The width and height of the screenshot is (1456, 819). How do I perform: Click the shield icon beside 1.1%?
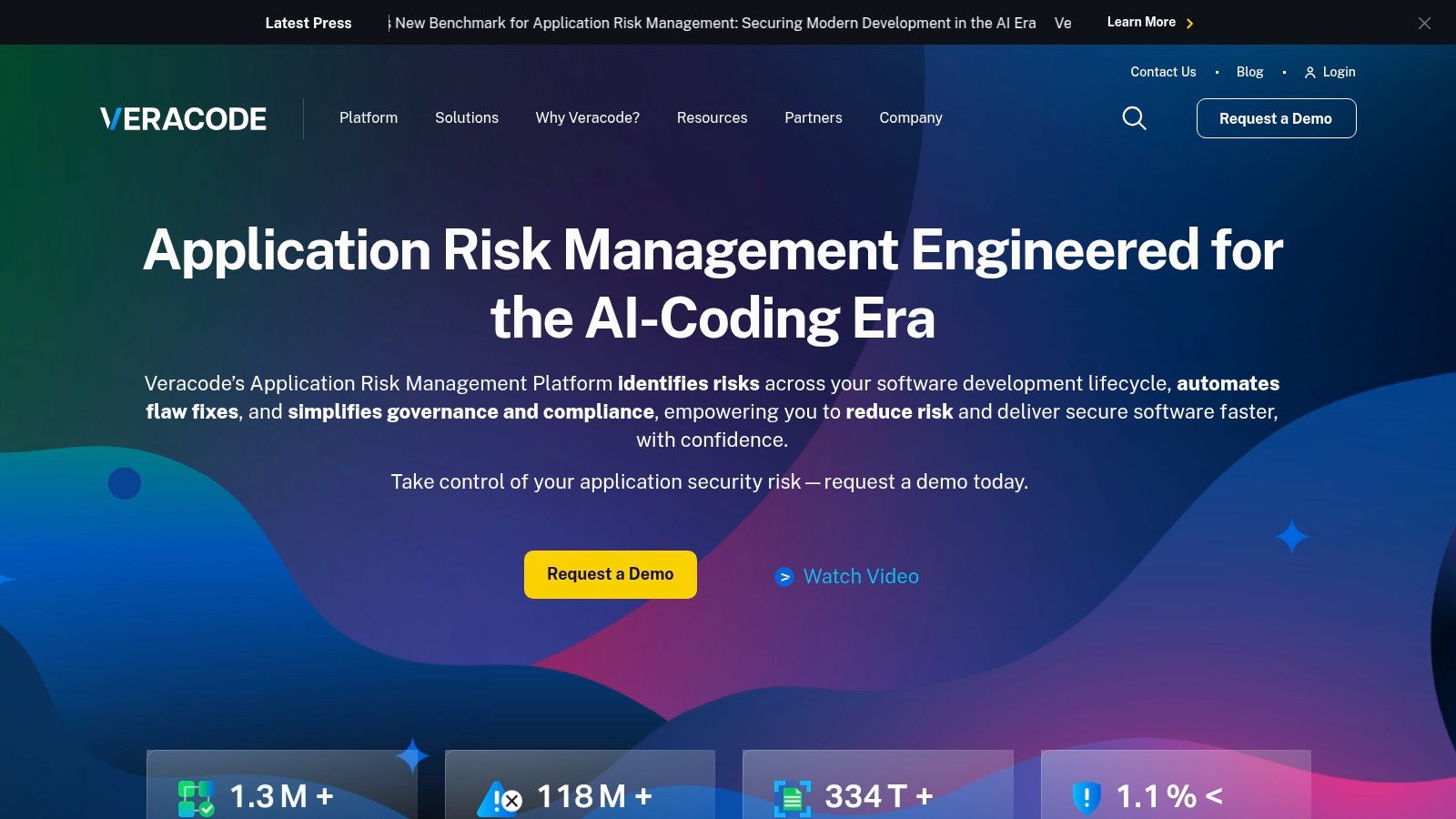[x=1087, y=797]
